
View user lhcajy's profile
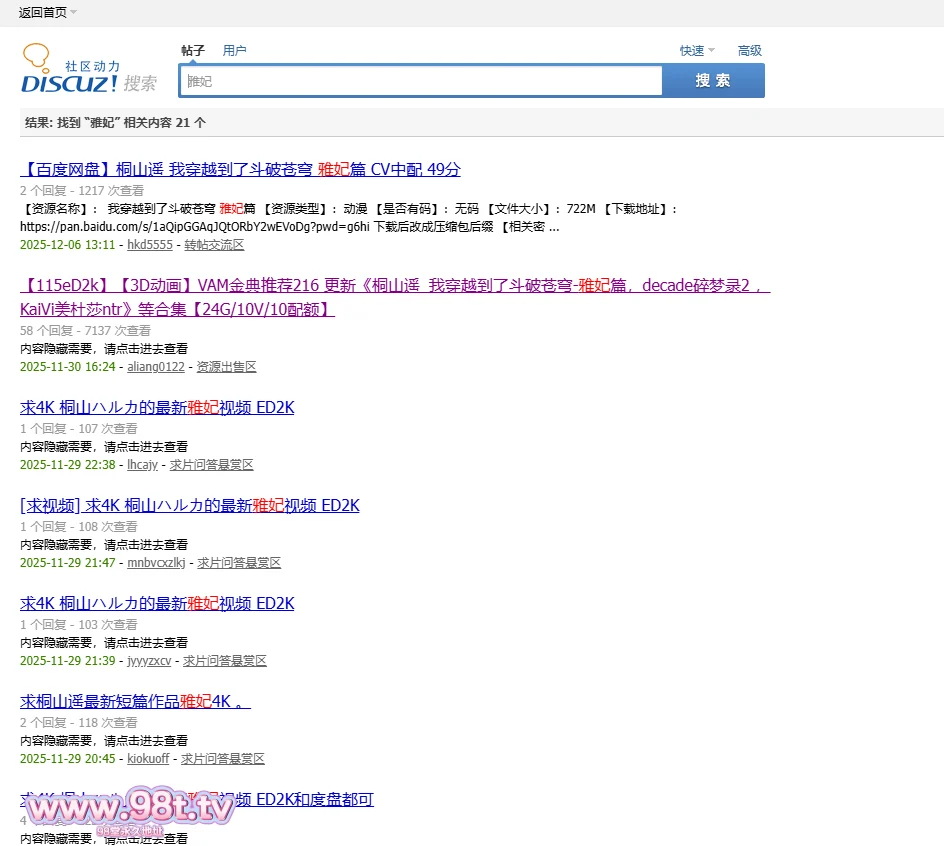(142, 465)
